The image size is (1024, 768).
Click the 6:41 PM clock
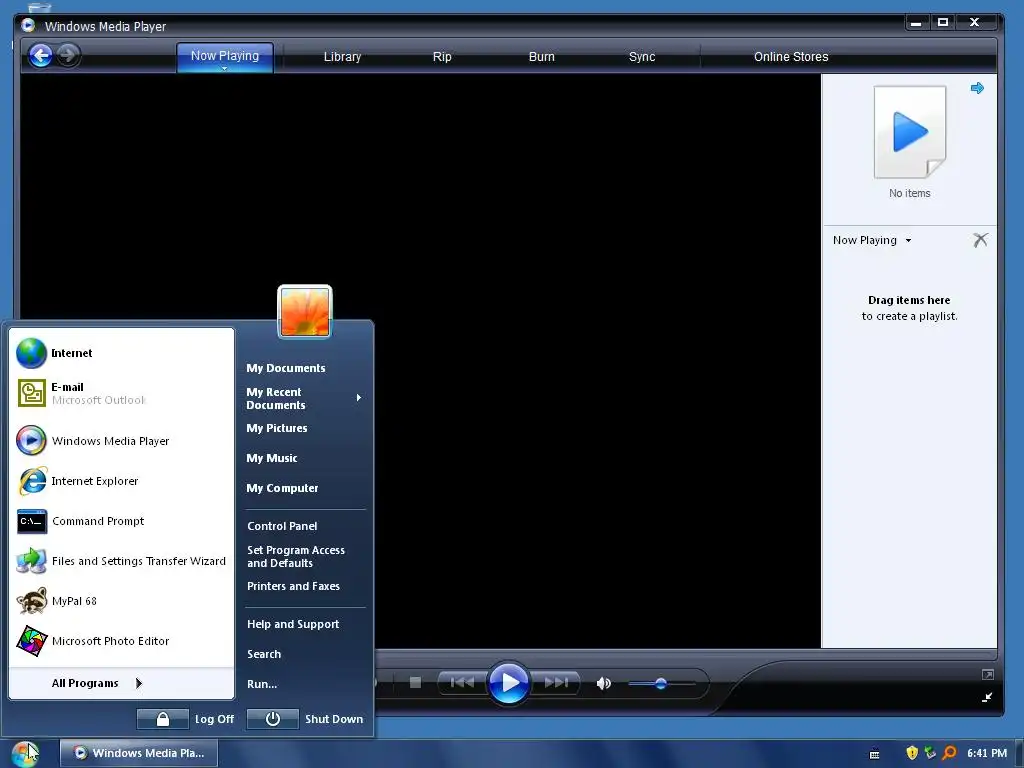[987, 753]
